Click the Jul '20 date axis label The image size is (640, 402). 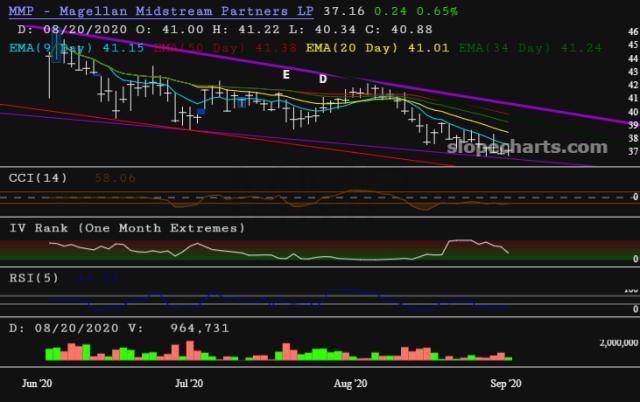[189, 383]
